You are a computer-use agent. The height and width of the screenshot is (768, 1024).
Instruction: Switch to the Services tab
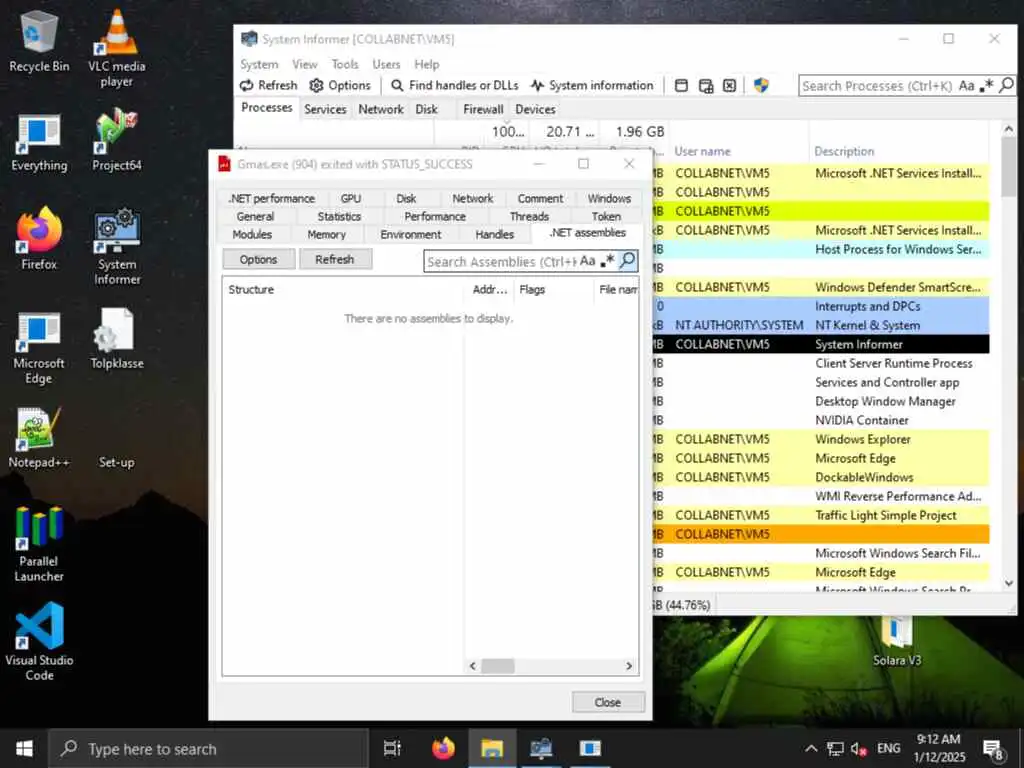tap(325, 109)
